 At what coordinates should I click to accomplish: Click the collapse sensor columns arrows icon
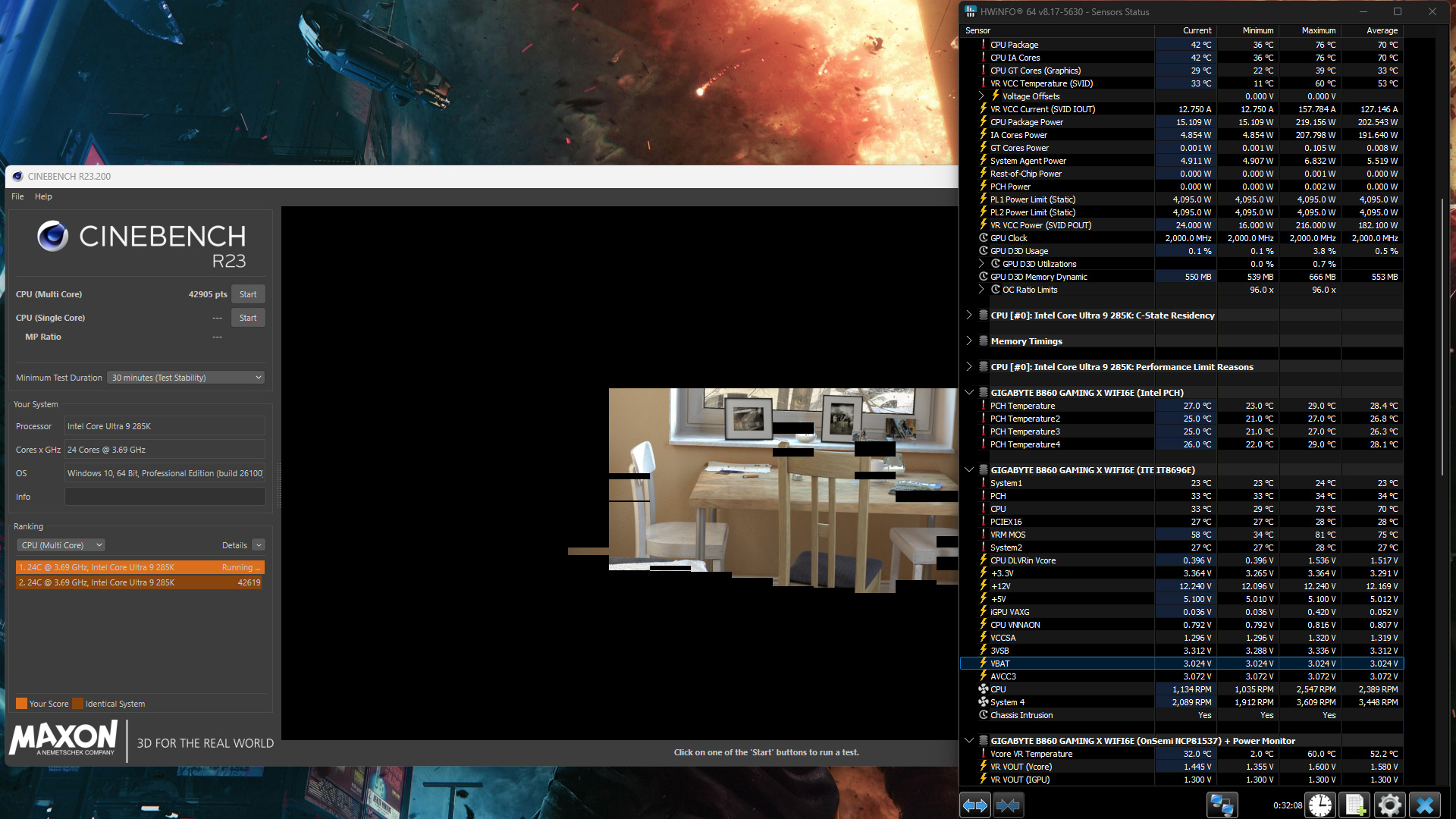(1008, 805)
